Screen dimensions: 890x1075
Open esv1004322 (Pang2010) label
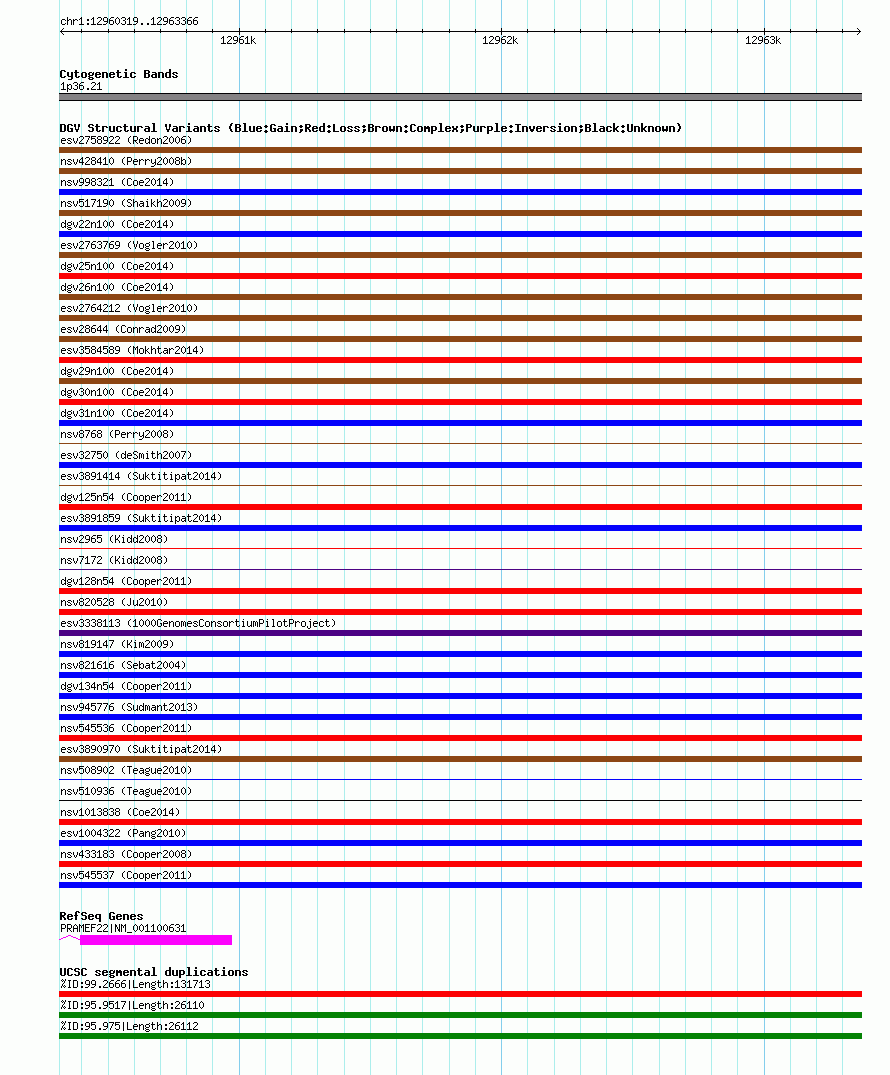point(123,833)
